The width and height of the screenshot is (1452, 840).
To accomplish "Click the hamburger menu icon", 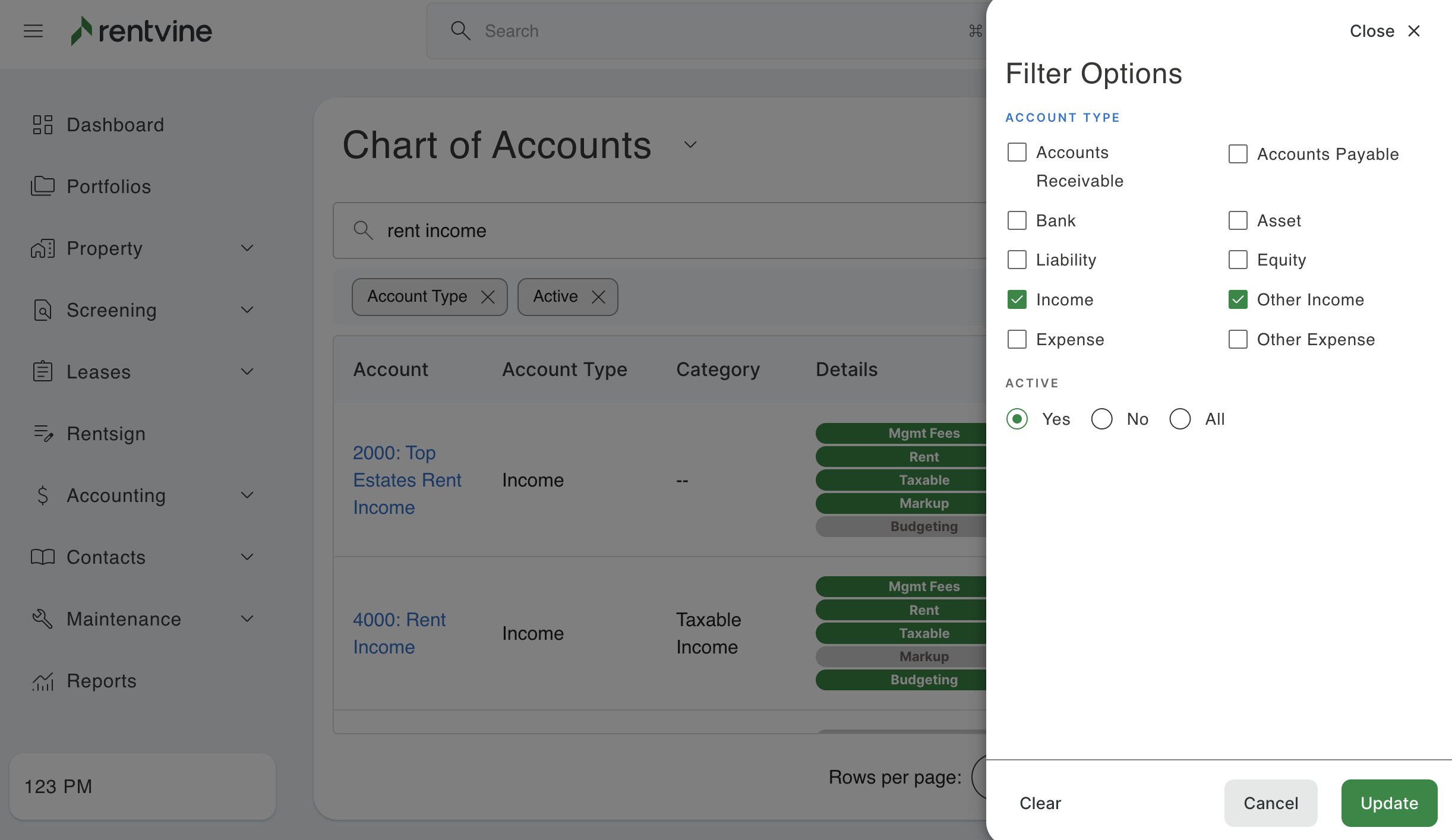I will click(x=33, y=31).
